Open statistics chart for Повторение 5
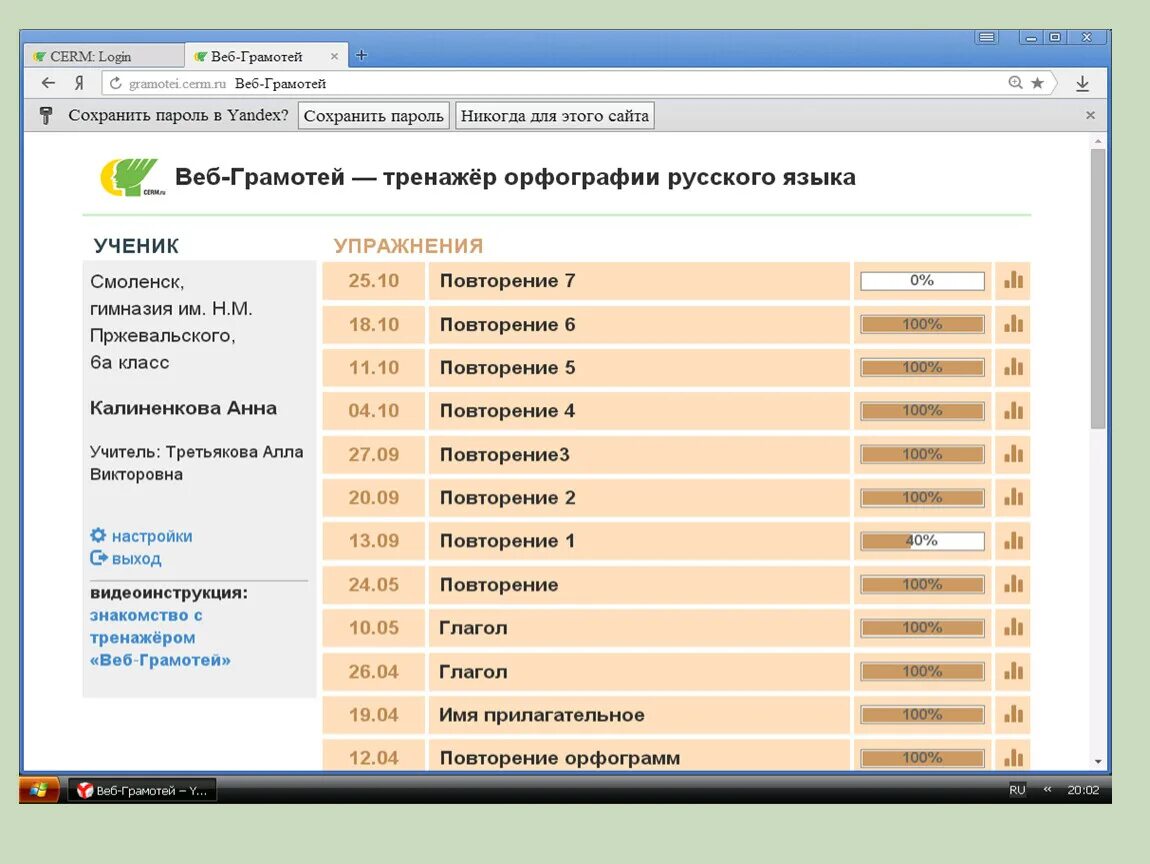The height and width of the screenshot is (864, 1150). click(x=1013, y=367)
